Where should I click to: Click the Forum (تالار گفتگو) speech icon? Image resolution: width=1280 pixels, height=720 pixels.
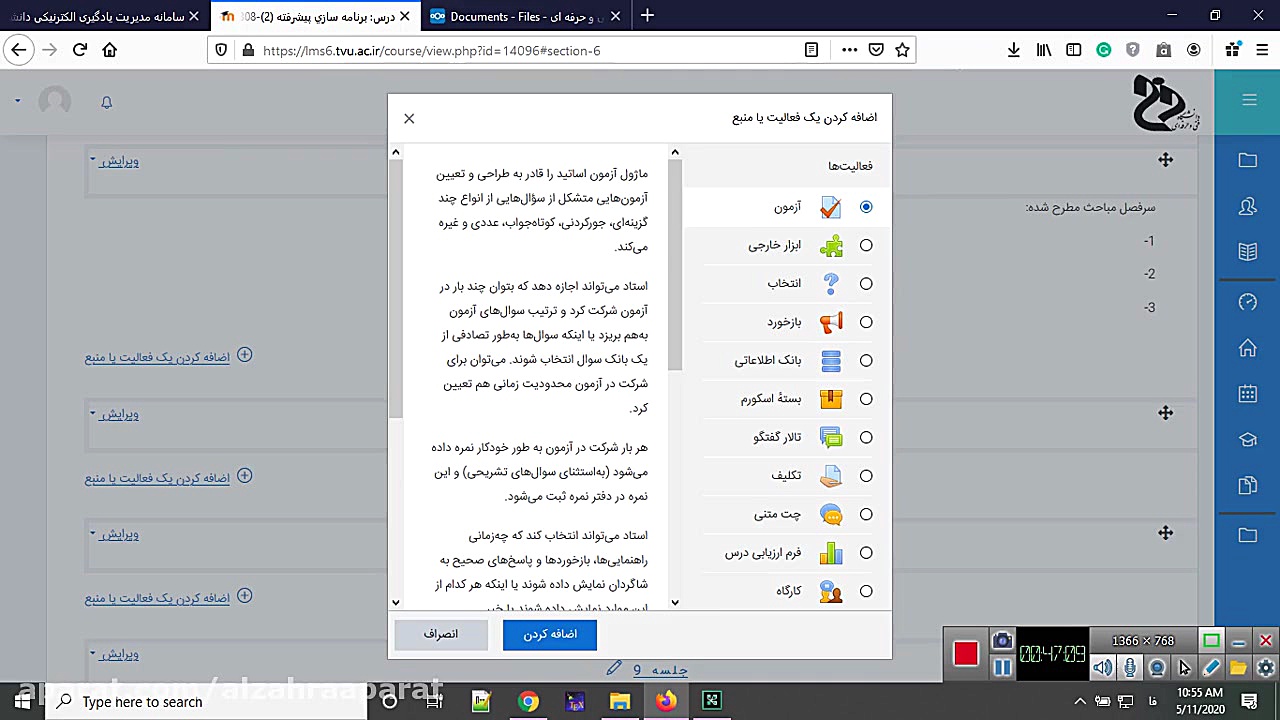[x=830, y=437]
